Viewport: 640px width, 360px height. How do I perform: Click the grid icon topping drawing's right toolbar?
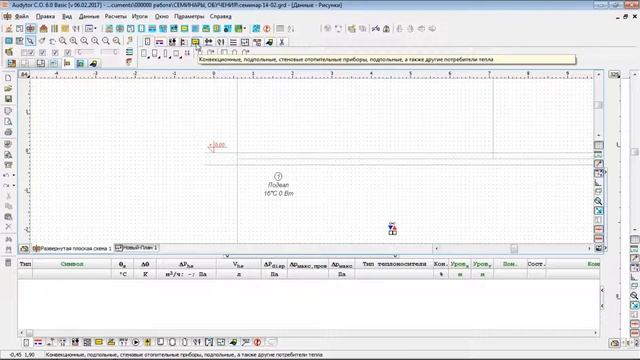point(598,145)
